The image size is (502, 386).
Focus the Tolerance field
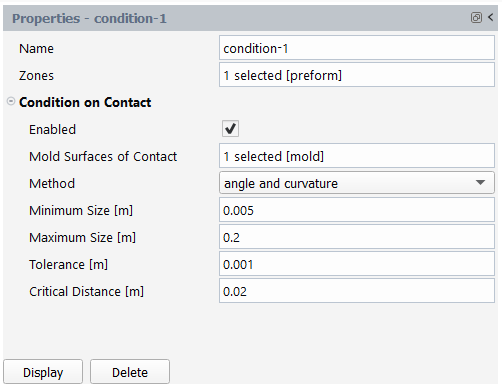pyautogui.click(x=357, y=264)
